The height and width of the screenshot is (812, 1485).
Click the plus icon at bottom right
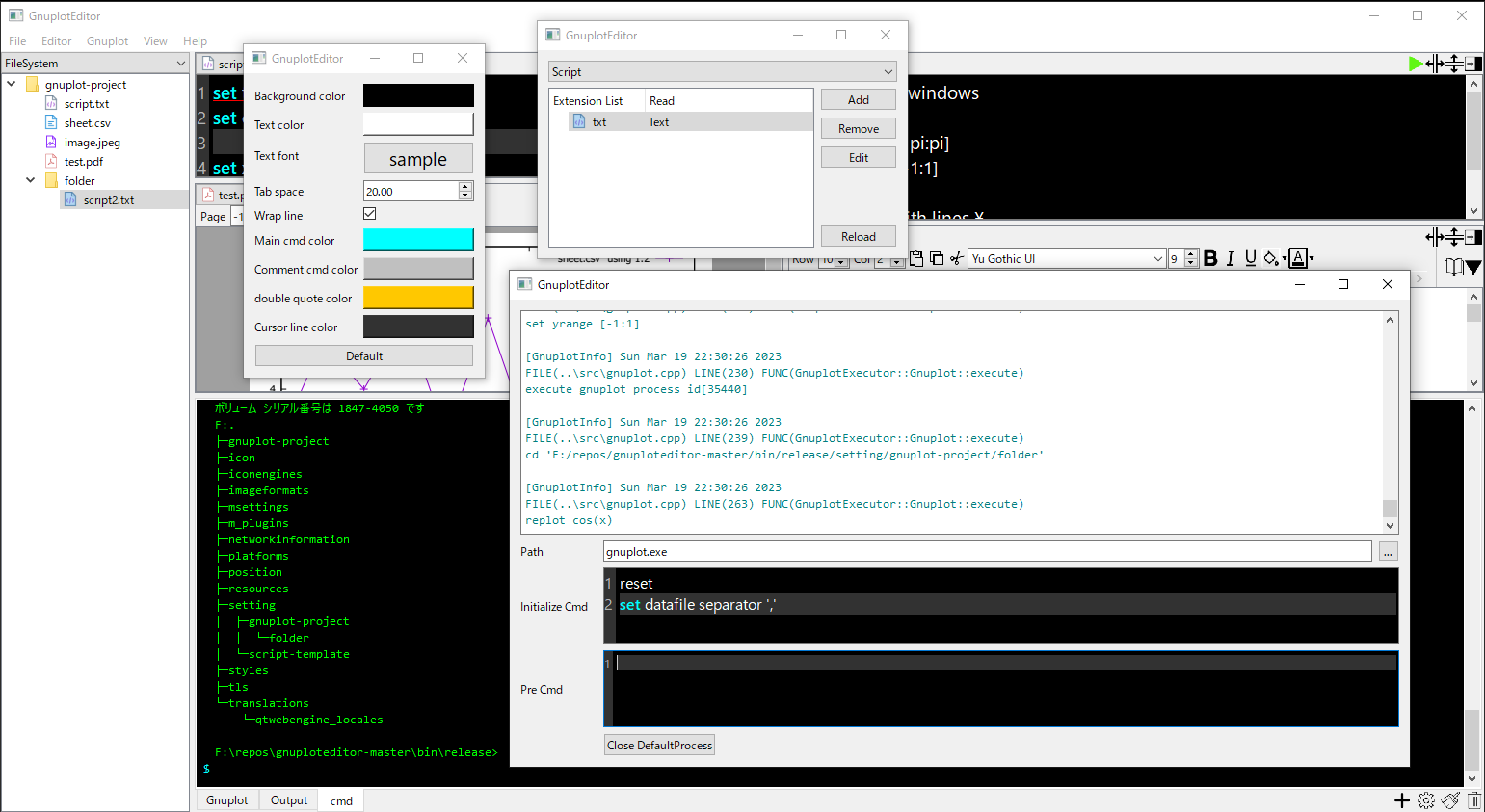pos(1402,800)
